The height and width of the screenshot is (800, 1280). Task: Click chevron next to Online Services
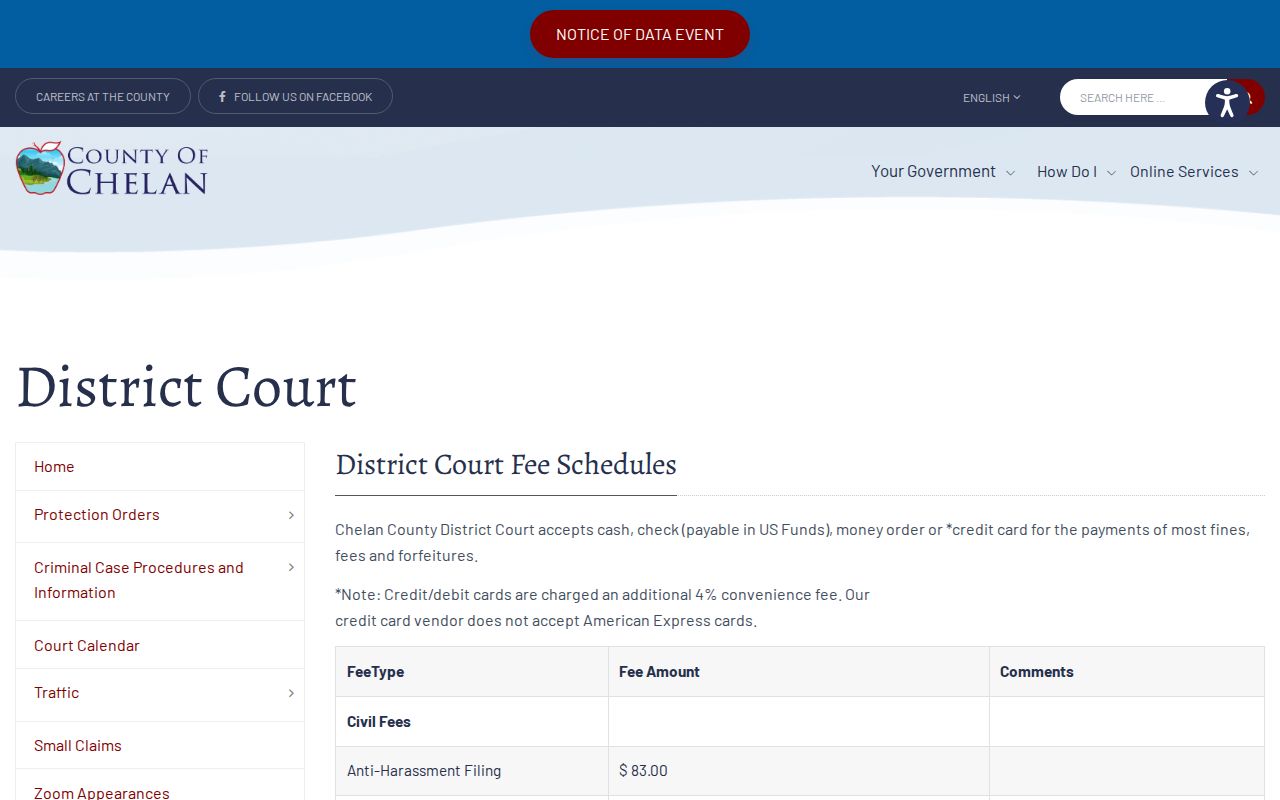click(1253, 173)
